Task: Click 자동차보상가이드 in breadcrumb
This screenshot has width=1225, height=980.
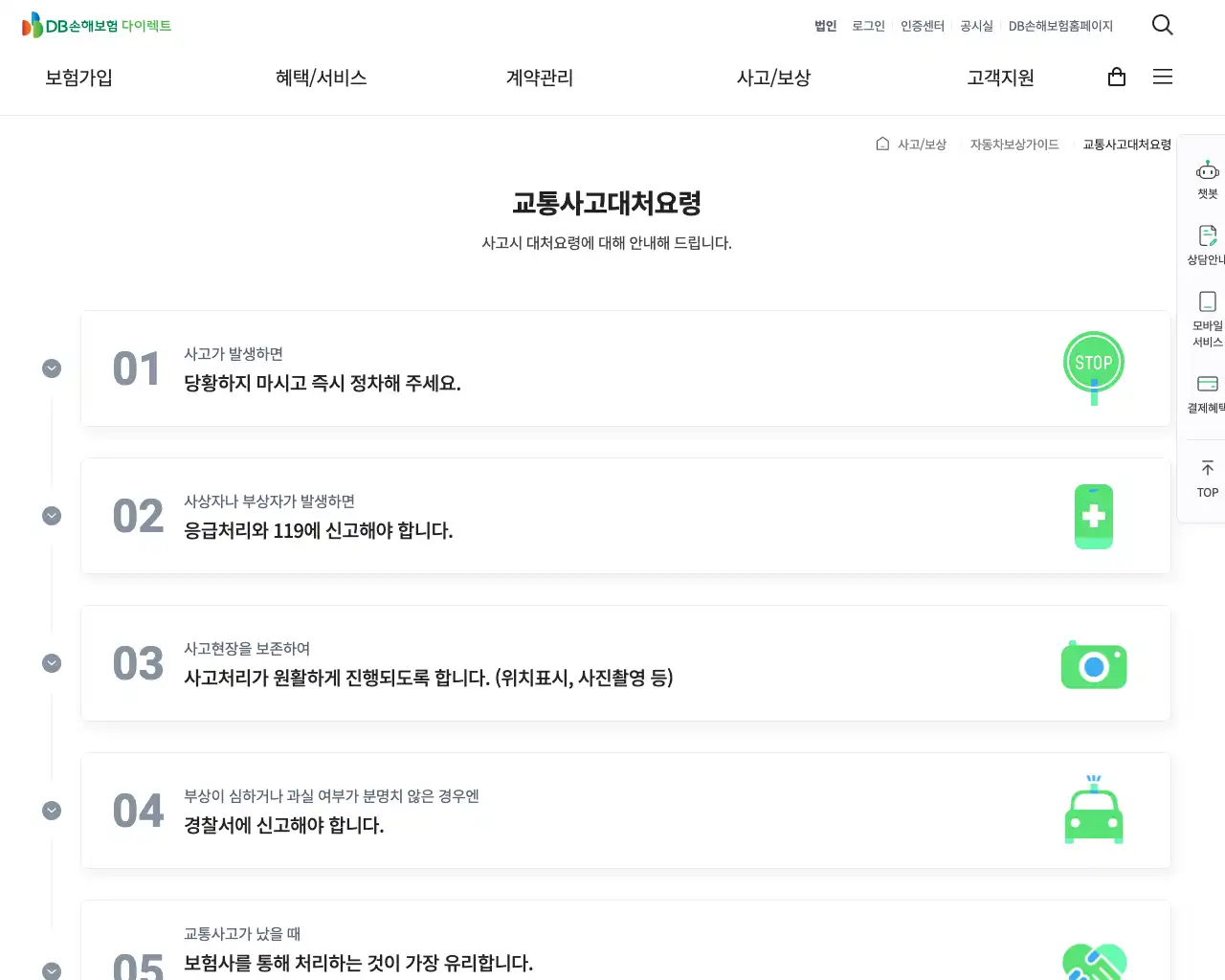Action: [x=1013, y=145]
